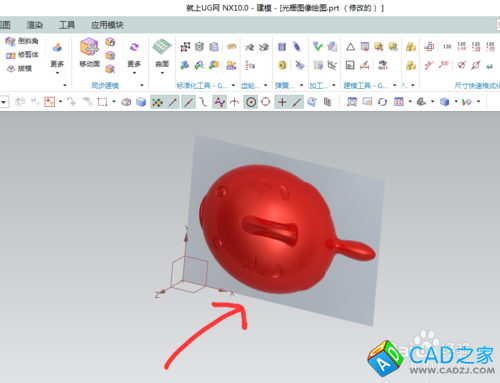Image resolution: width=500 pixels, height=383 pixels.
Task: Expand the 弹簧 group arrow
Action: click(x=301, y=85)
